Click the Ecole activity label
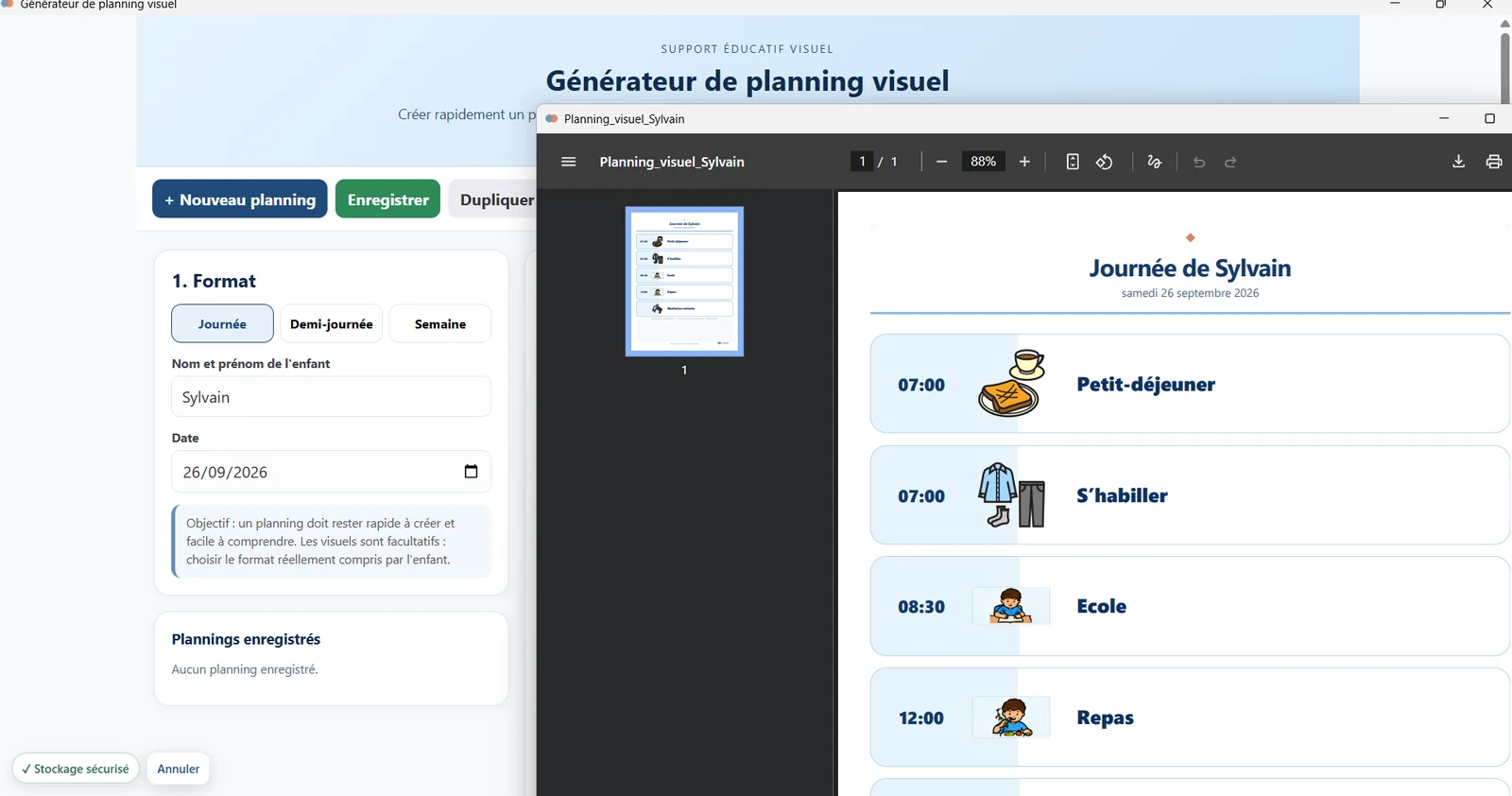The width and height of the screenshot is (1512, 796). [x=1101, y=606]
